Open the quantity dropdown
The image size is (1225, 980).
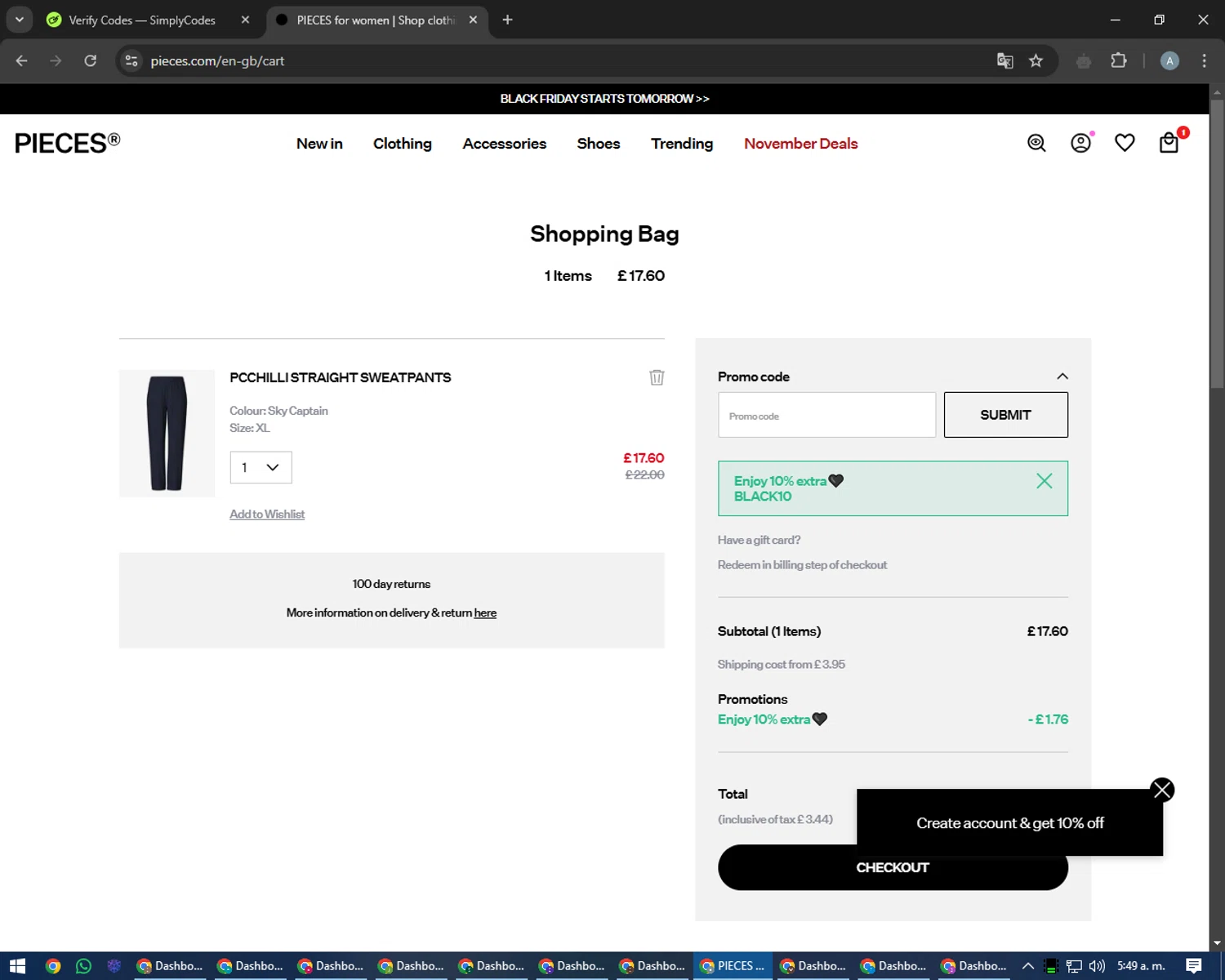(x=261, y=467)
